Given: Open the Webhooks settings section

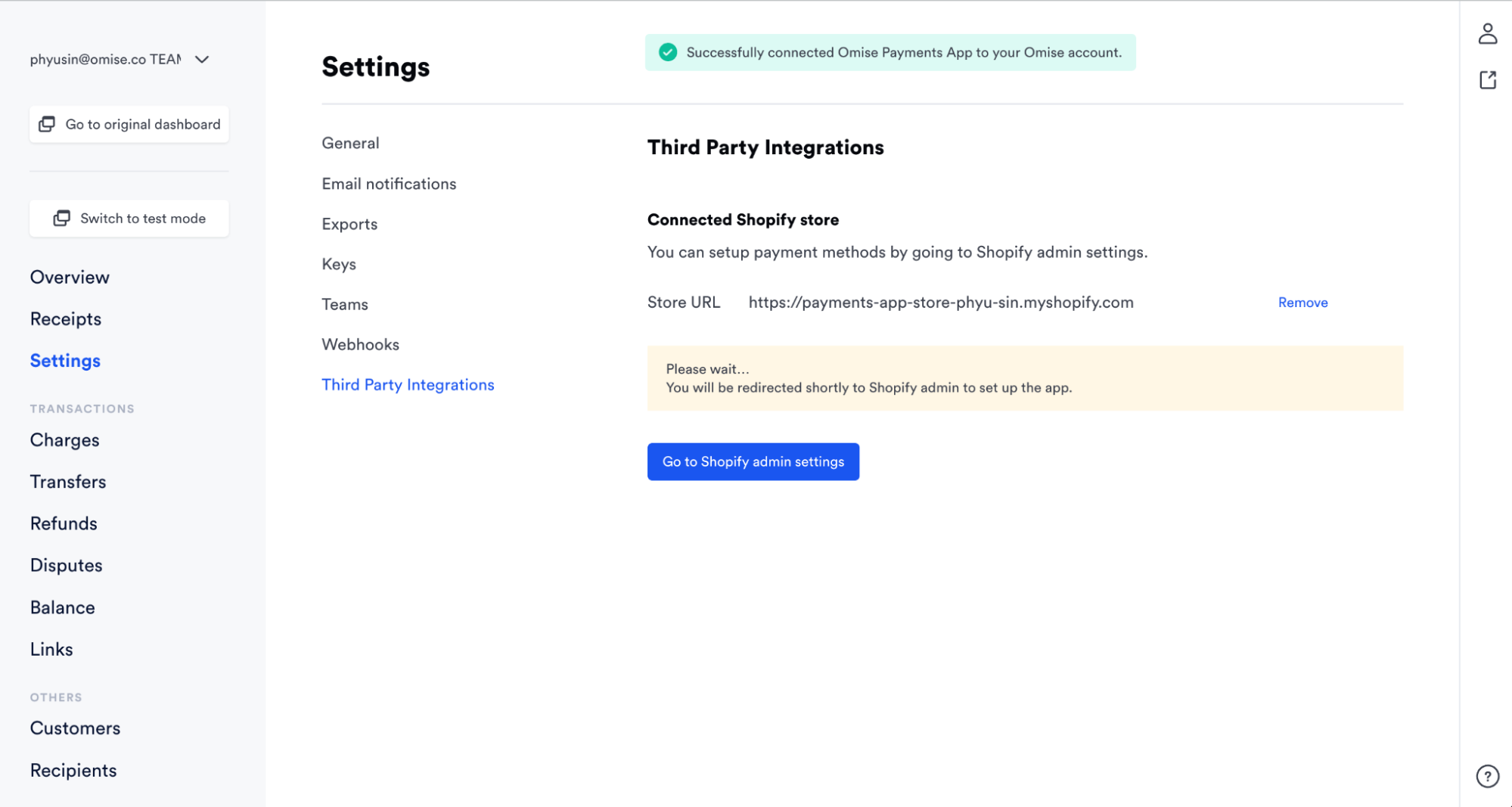Looking at the screenshot, I should coord(361,344).
